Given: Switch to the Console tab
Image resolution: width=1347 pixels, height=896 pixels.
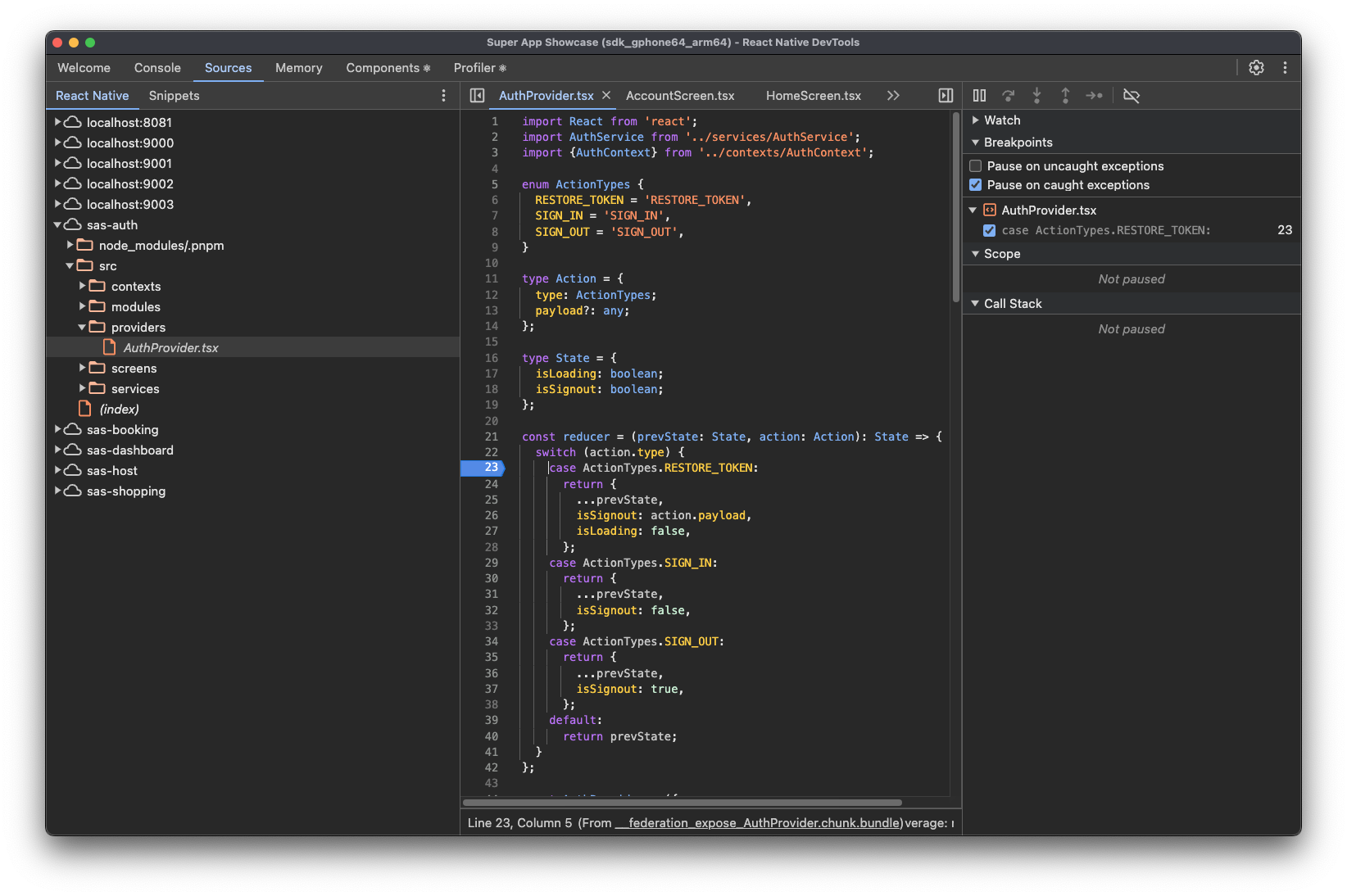Looking at the screenshot, I should [156, 68].
